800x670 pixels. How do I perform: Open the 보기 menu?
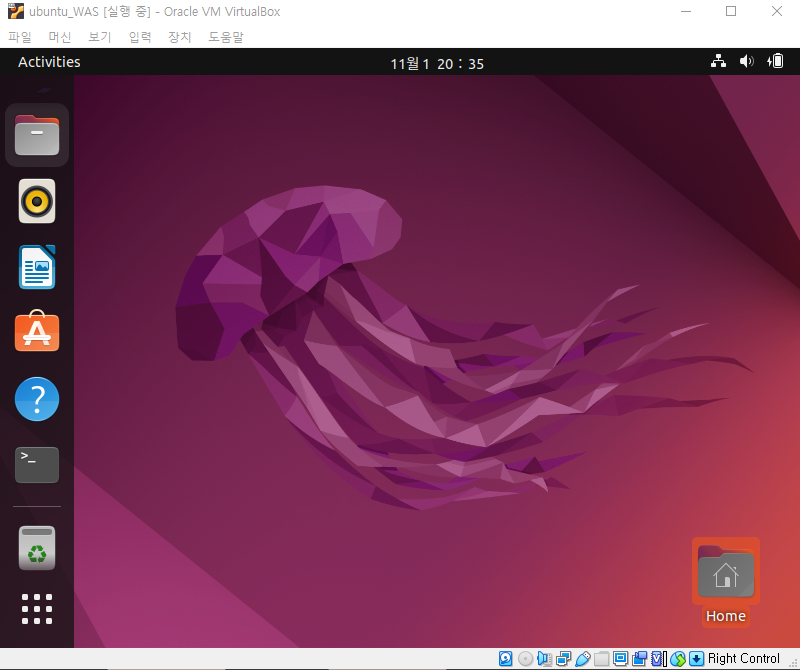click(x=99, y=37)
